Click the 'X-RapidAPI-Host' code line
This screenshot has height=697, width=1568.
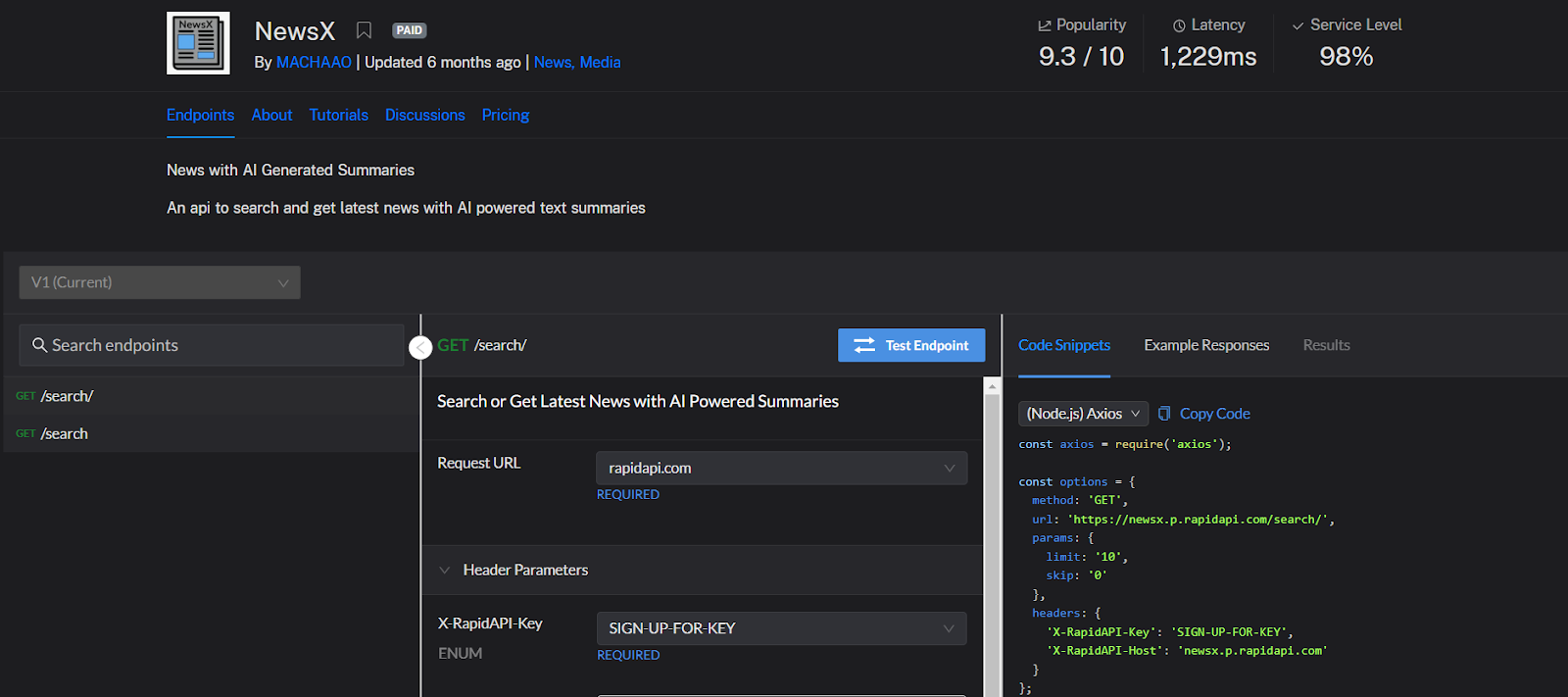pos(1187,651)
